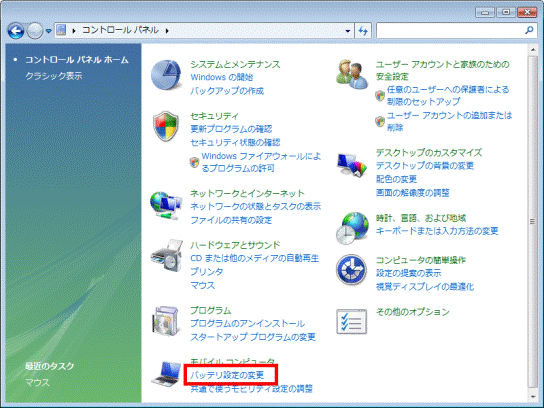
Task: Open キーボードまたは入力方法の変更 link
Action: tap(437, 231)
